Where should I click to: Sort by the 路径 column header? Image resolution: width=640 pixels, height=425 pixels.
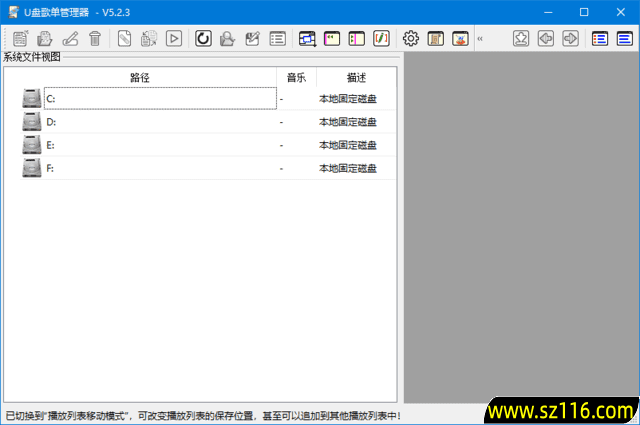(139, 77)
